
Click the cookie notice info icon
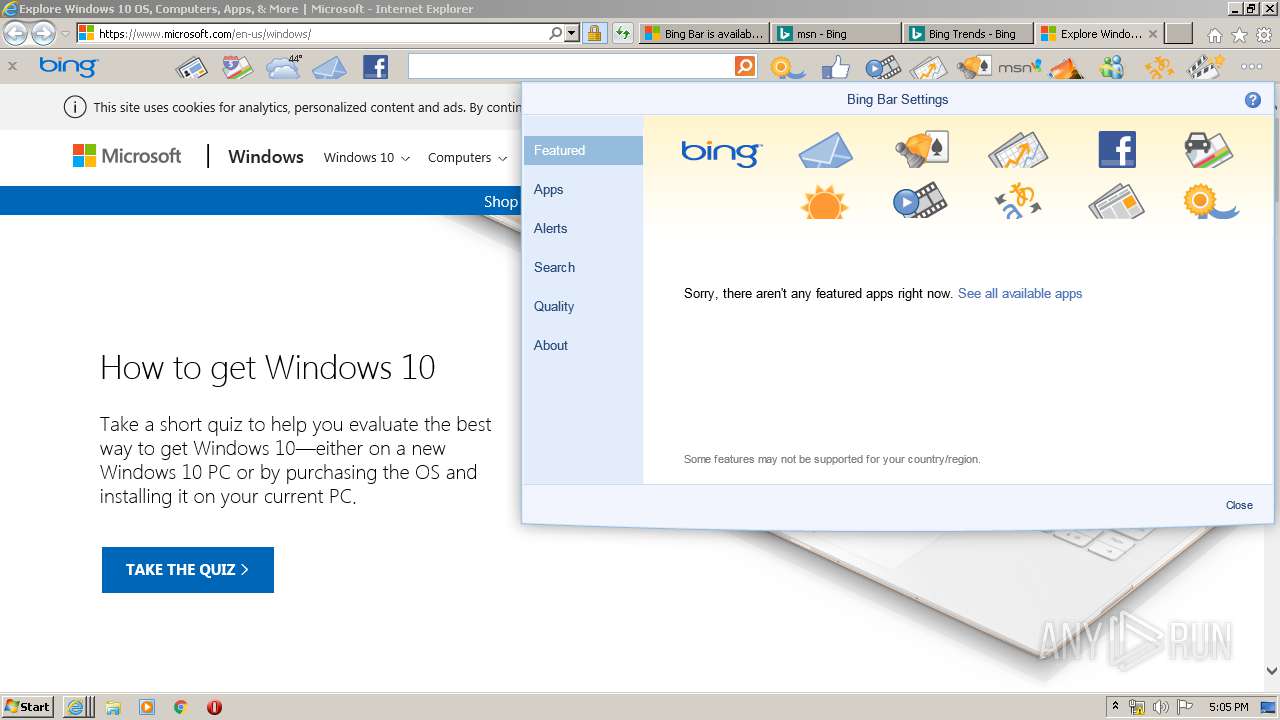coord(74,107)
